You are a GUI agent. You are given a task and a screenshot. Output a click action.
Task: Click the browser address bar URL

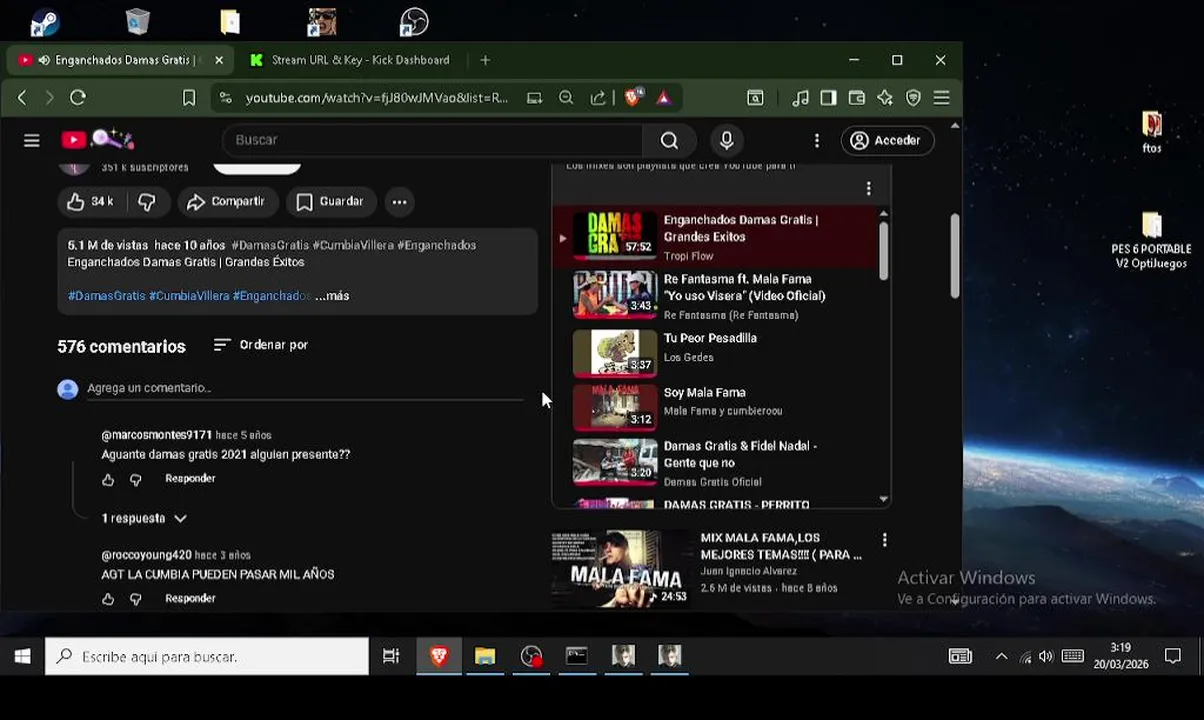(x=376, y=98)
